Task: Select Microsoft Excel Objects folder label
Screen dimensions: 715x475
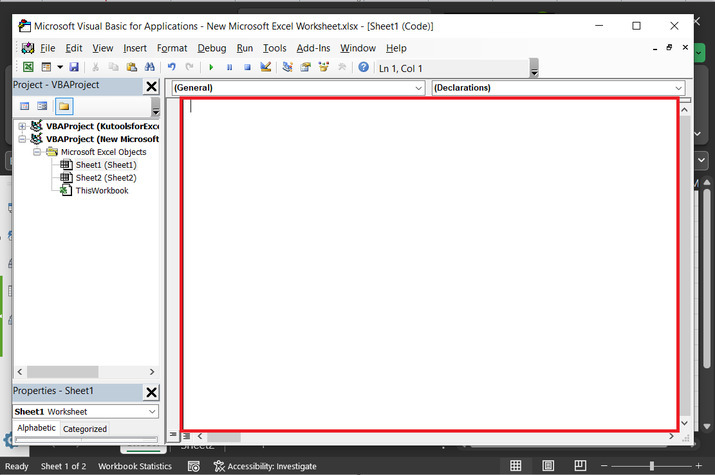Action: 104,152
